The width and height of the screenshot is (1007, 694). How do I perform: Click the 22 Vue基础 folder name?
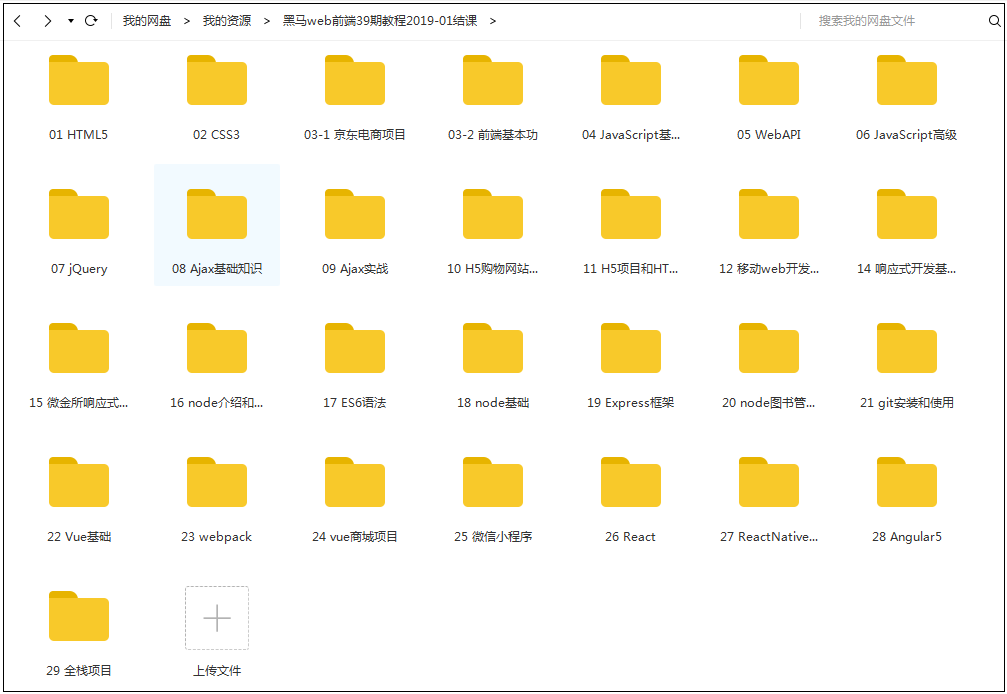[x=79, y=537]
